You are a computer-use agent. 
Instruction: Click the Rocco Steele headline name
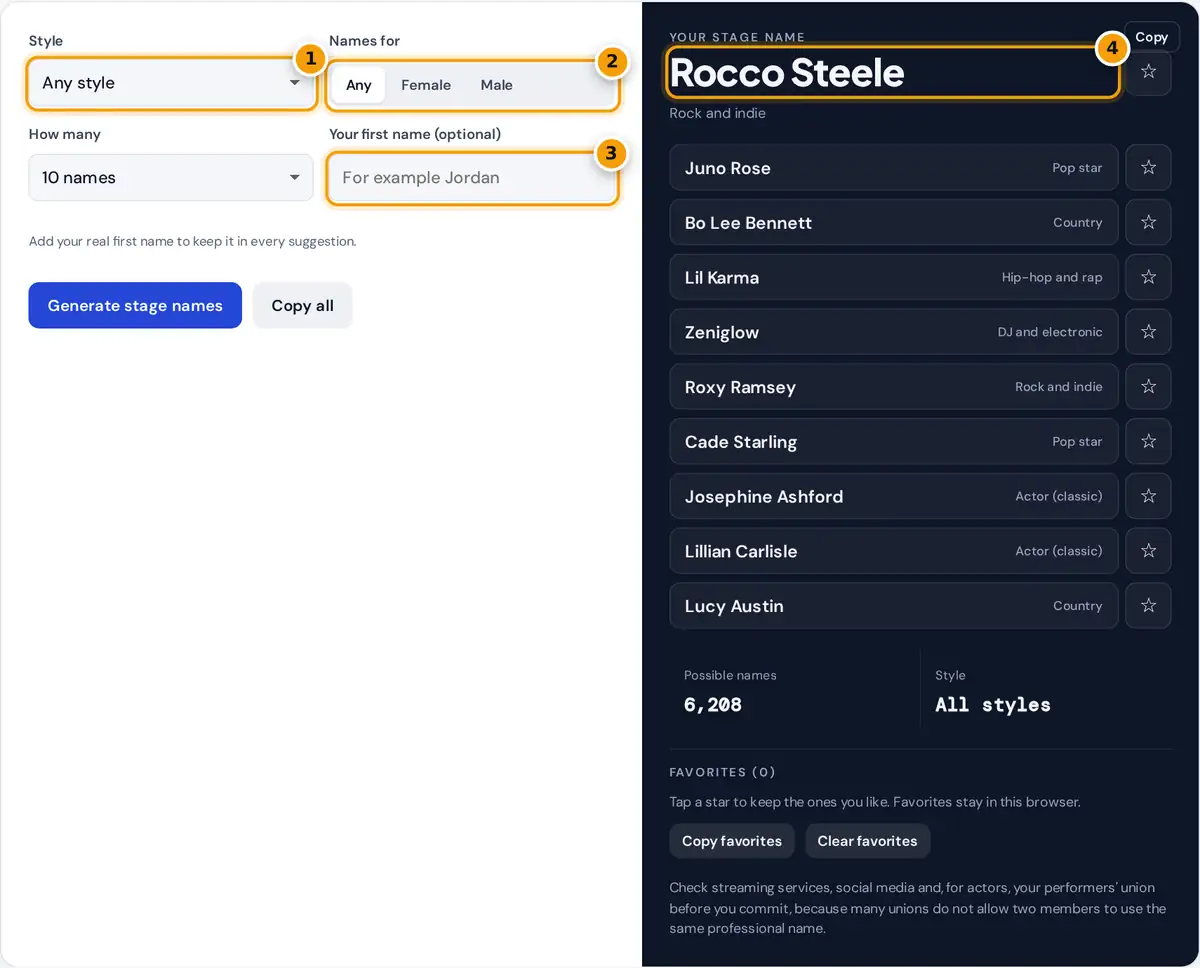pyautogui.click(x=787, y=72)
